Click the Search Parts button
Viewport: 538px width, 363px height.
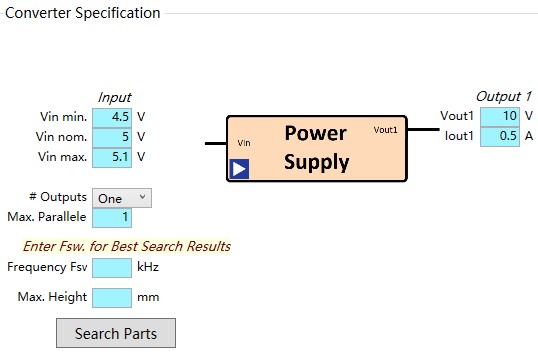click(116, 333)
